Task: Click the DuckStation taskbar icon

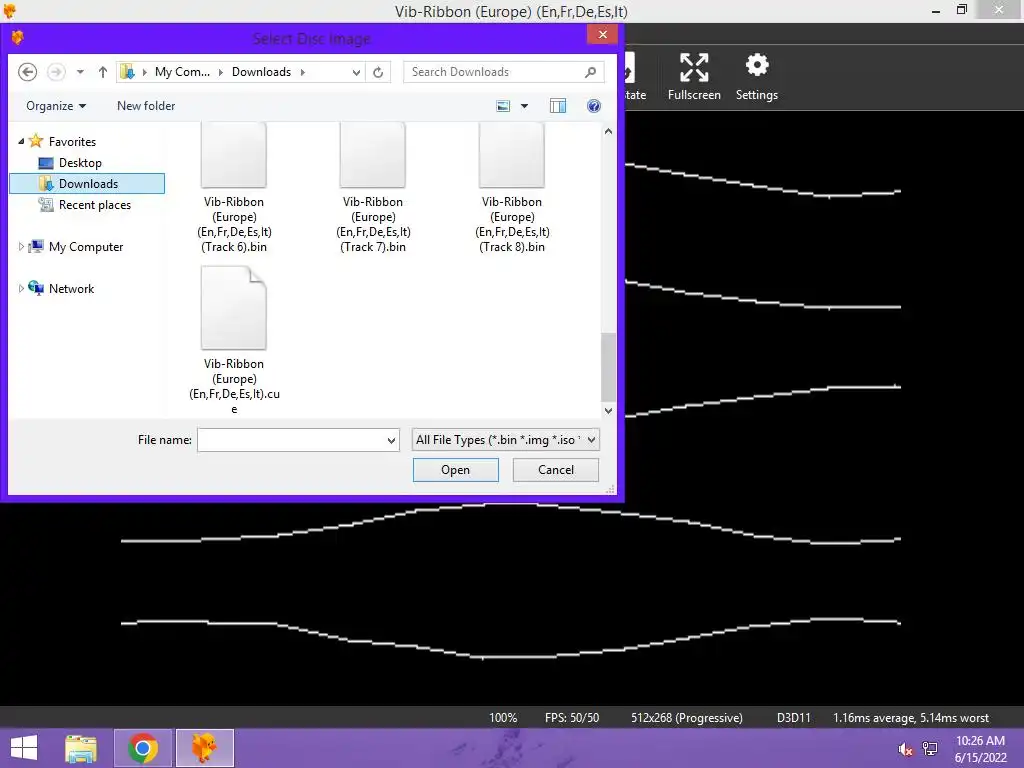Action: [204, 748]
